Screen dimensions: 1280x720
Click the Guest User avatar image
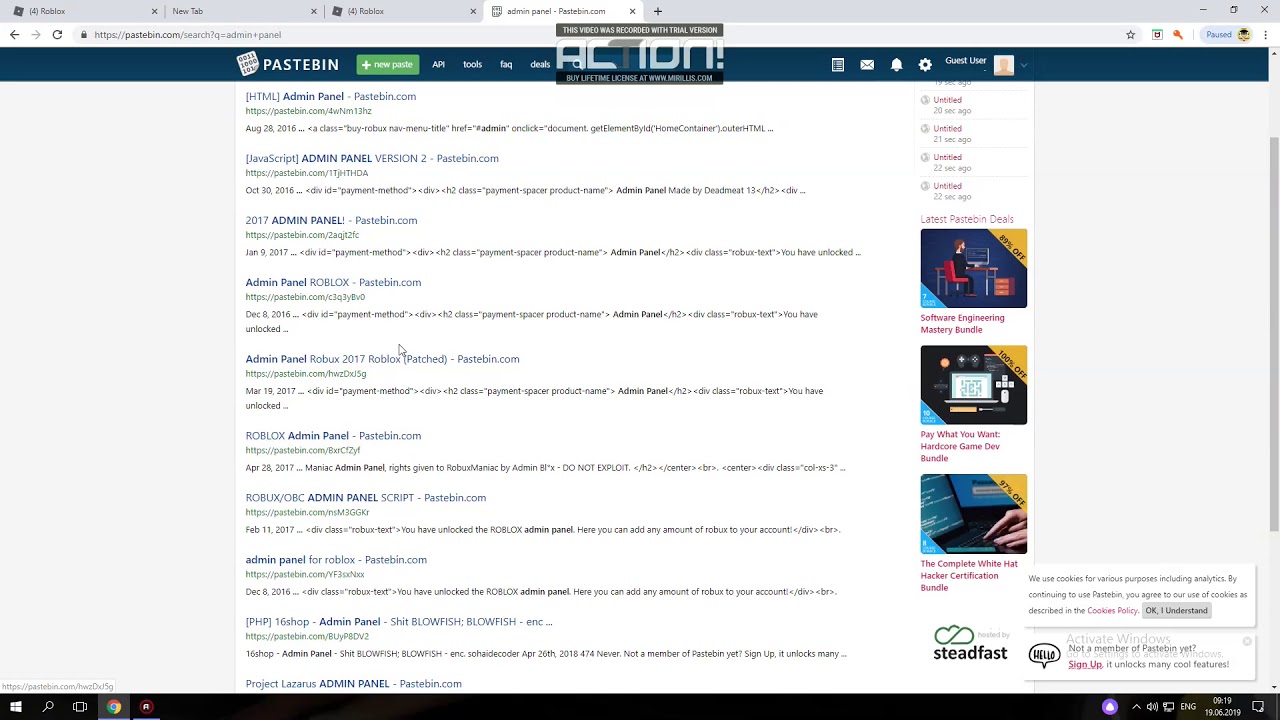pyautogui.click(x=1004, y=65)
